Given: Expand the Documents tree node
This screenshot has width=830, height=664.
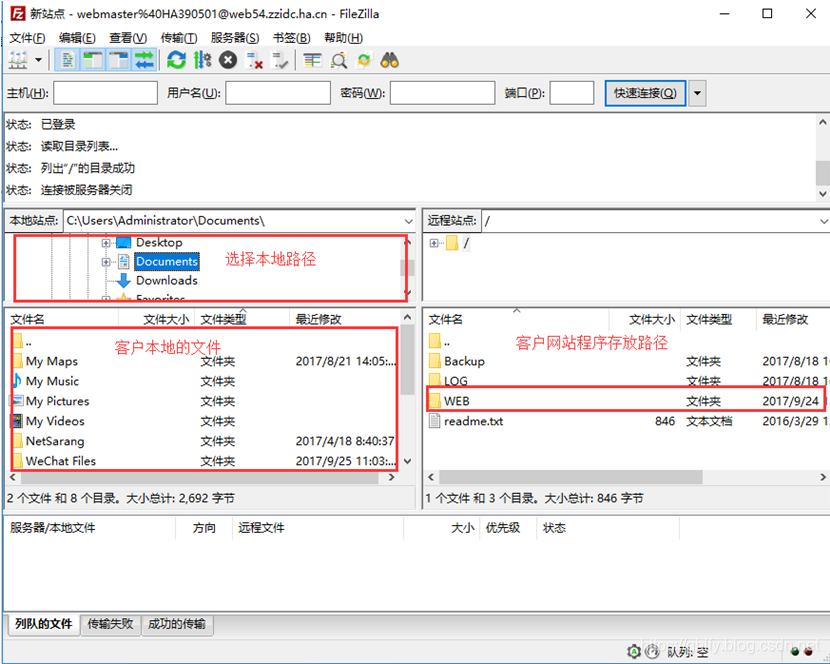Looking at the screenshot, I should click(x=106, y=262).
